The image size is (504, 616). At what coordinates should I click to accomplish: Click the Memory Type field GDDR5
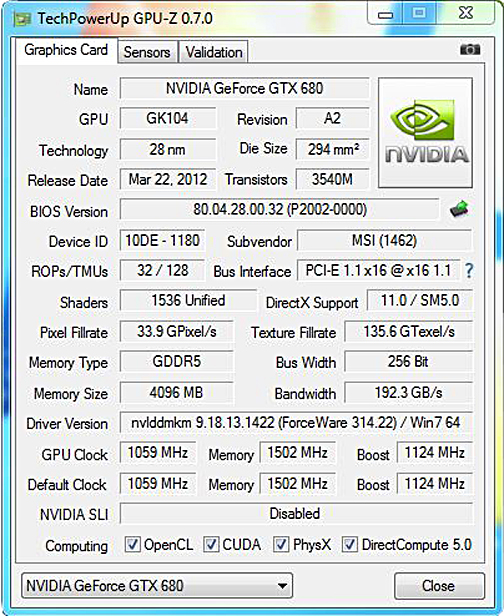click(176, 361)
